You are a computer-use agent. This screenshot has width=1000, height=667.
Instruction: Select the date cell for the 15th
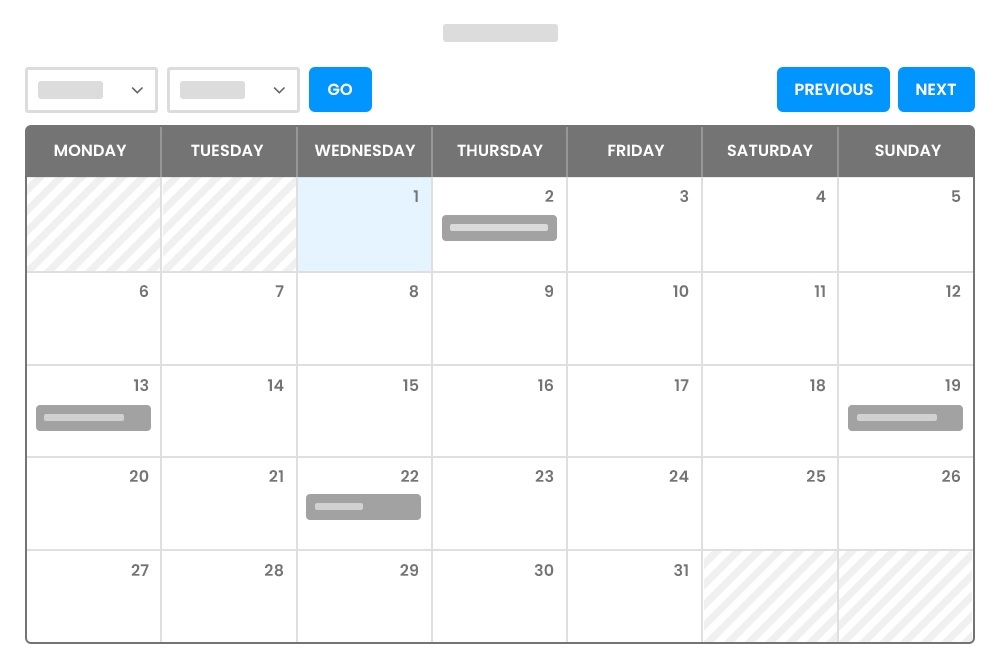coord(364,411)
